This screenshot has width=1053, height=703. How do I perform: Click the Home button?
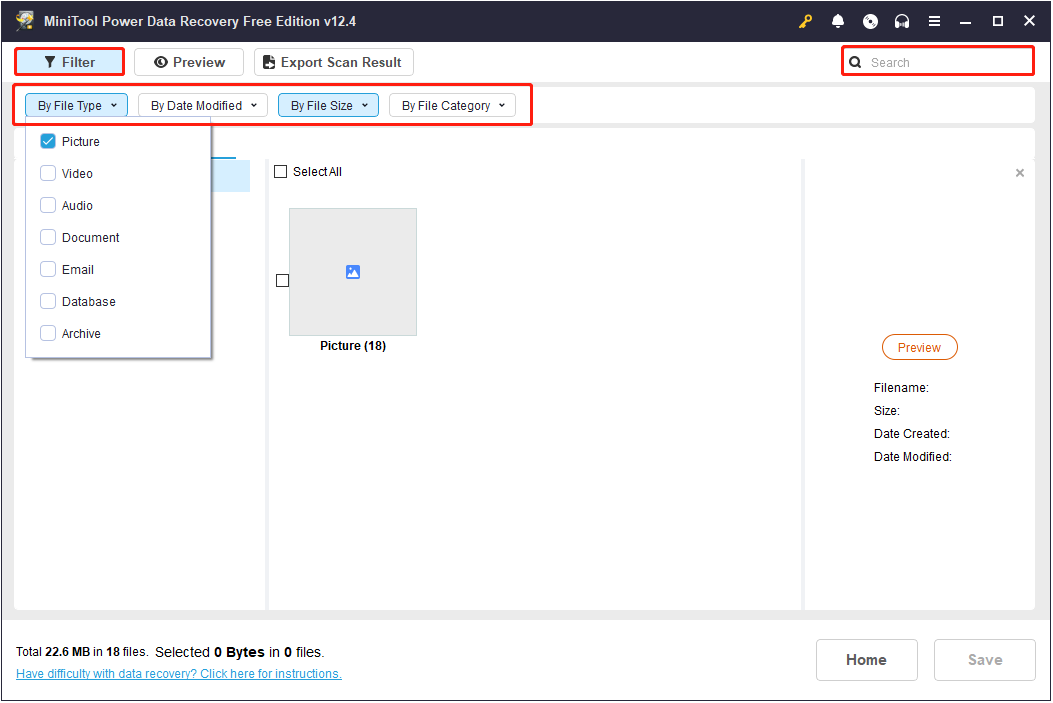pyautogui.click(x=866, y=660)
